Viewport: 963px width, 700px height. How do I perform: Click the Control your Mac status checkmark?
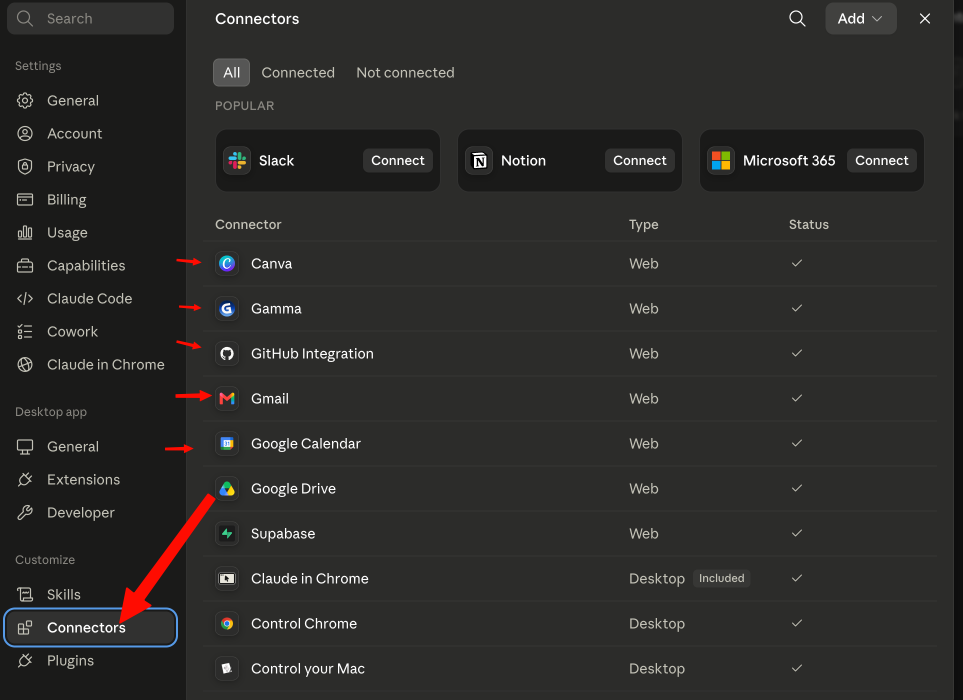click(x=797, y=669)
